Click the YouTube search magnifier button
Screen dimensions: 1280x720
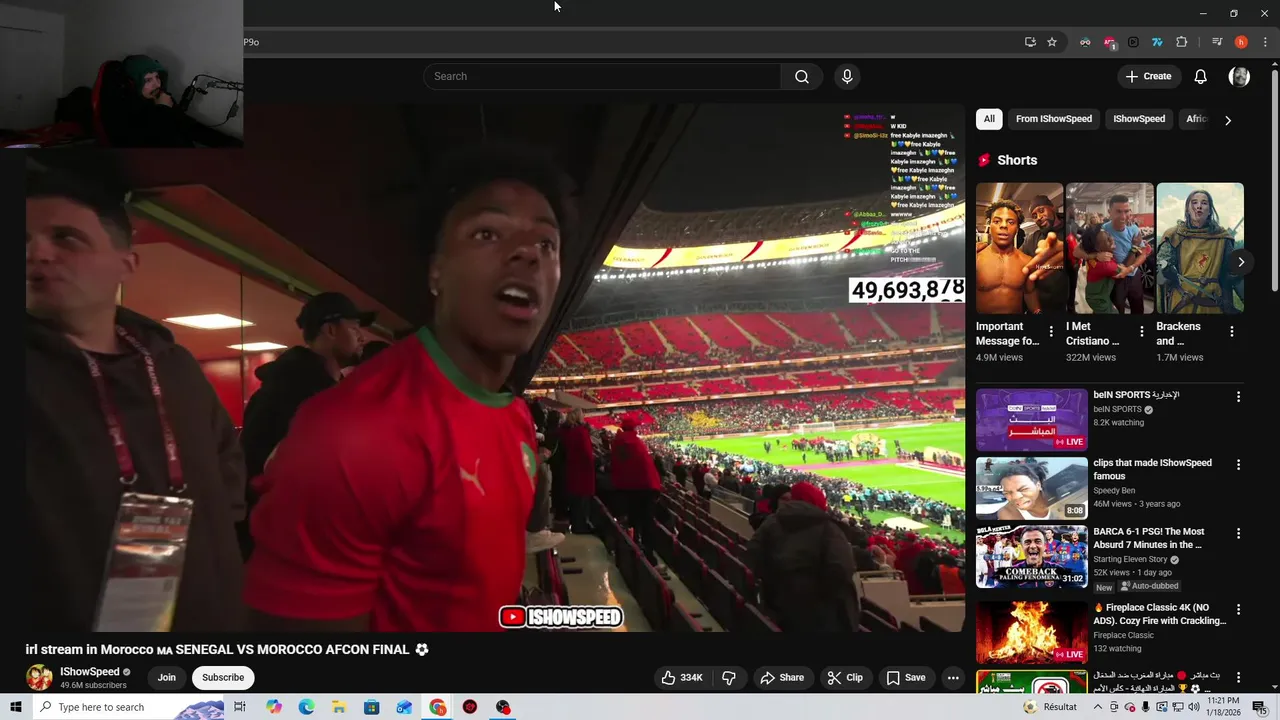click(801, 76)
